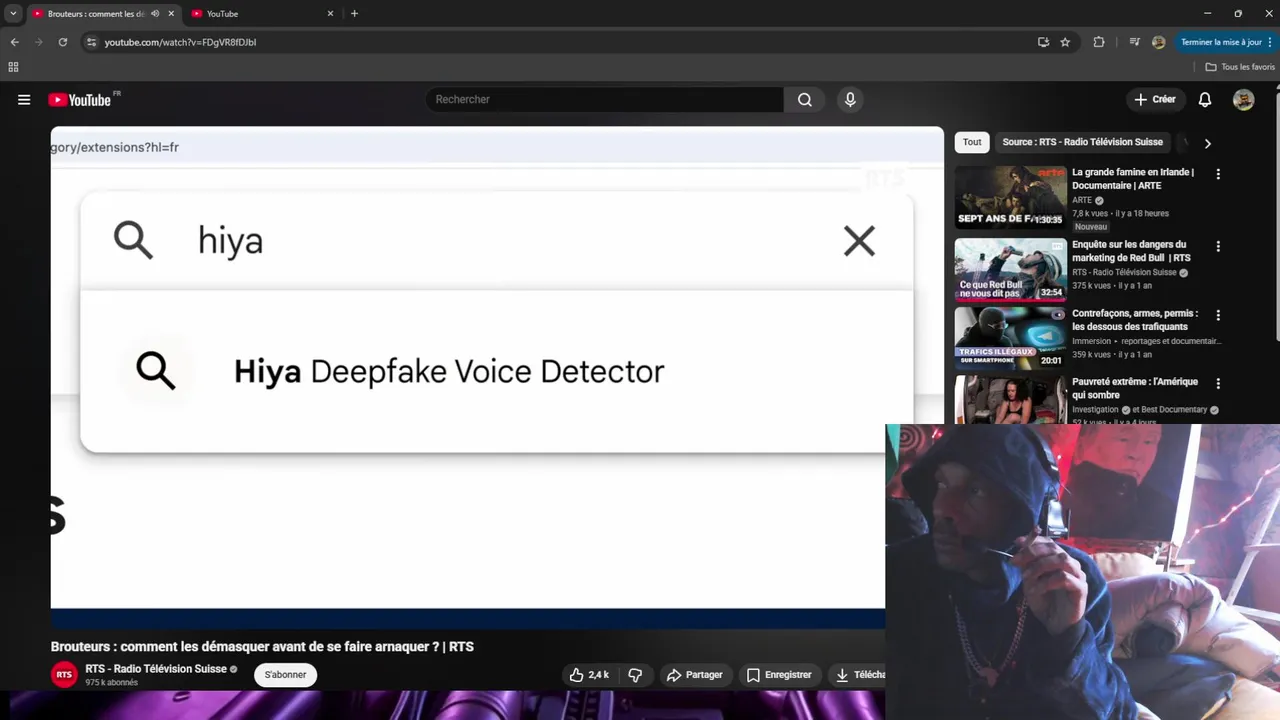This screenshot has width=1280, height=720.
Task: Dislike the video with thumbs down
Action: [x=635, y=675]
